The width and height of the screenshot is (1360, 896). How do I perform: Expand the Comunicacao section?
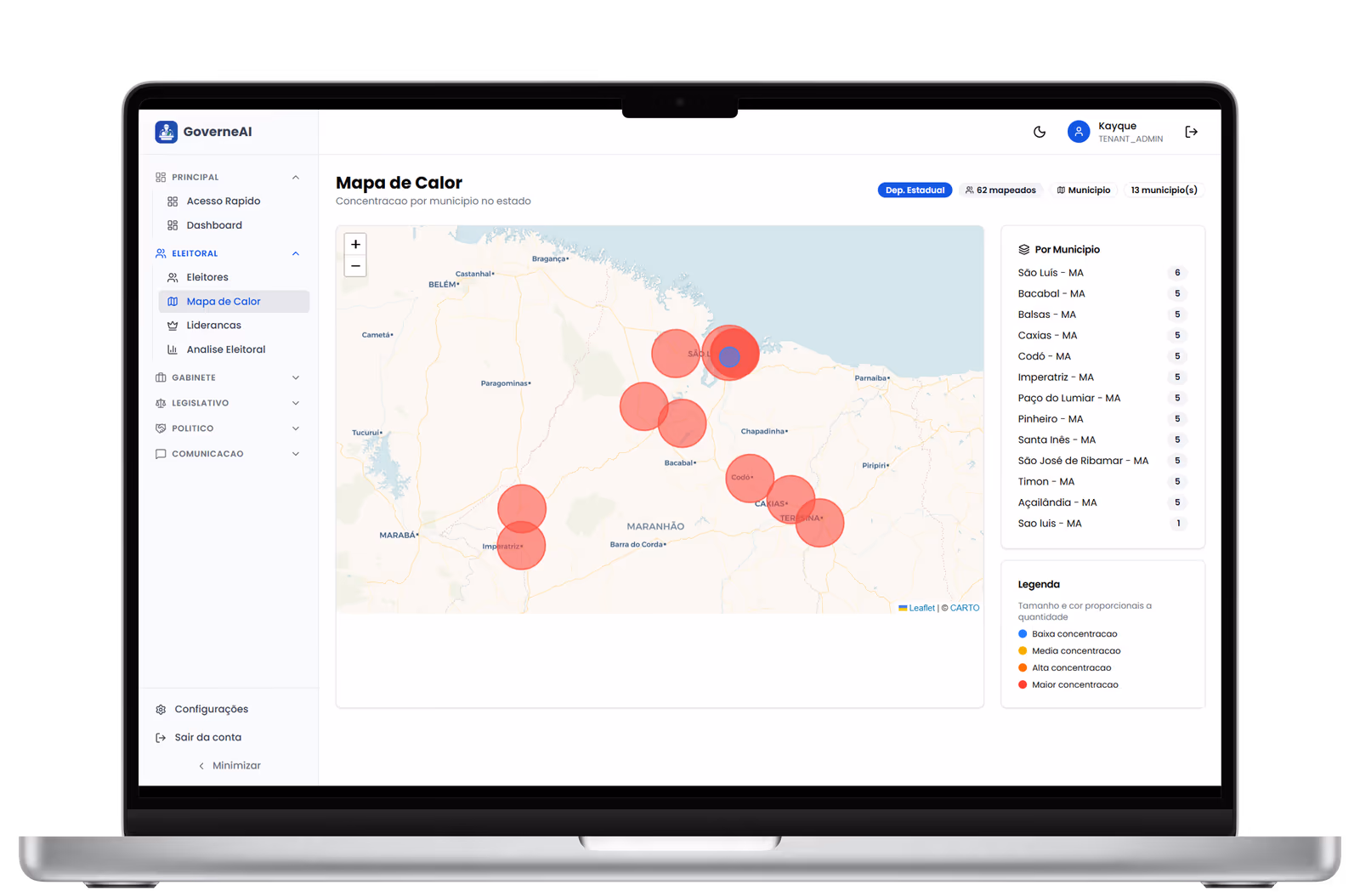tap(296, 454)
